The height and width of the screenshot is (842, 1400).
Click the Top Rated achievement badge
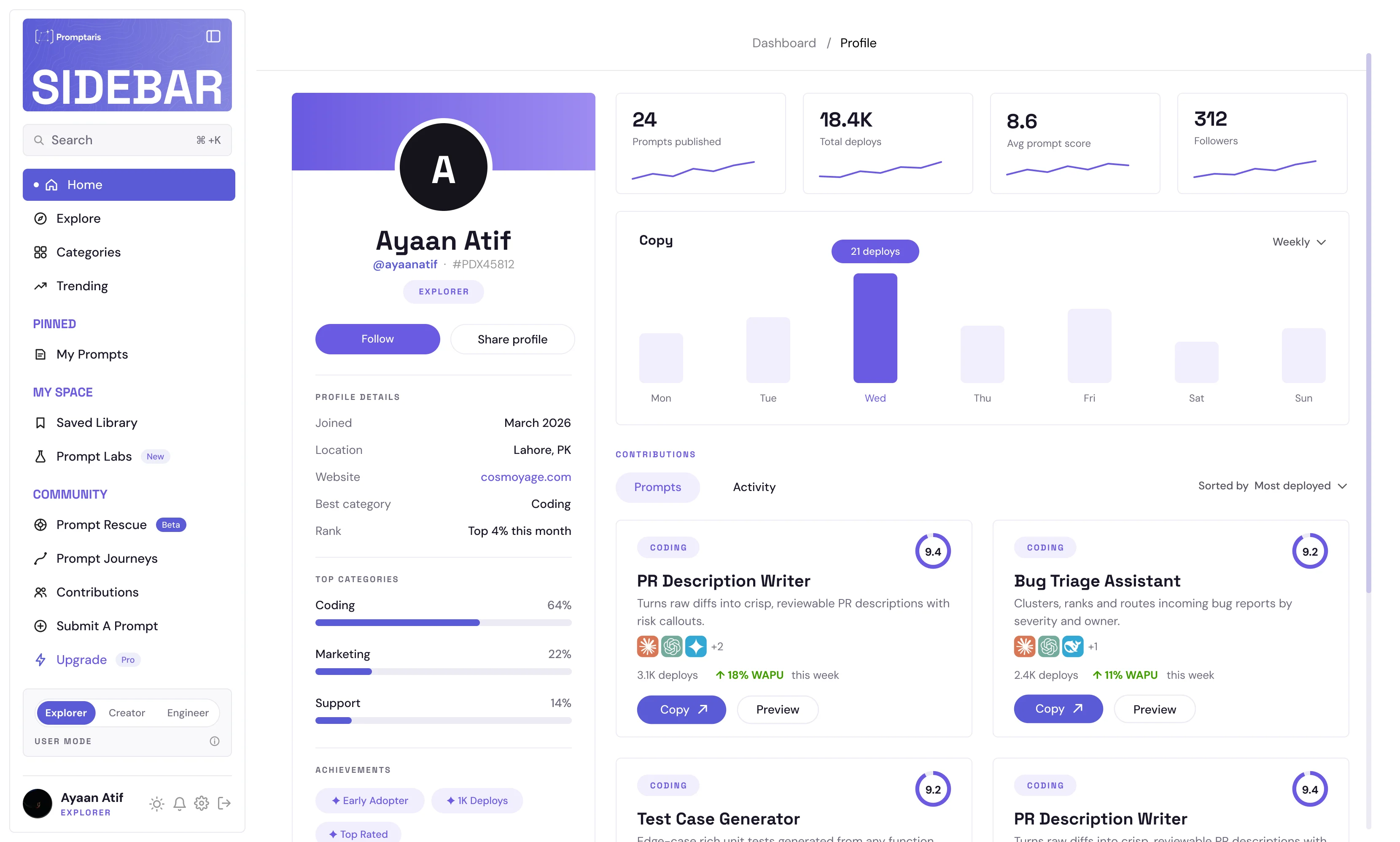(358, 833)
